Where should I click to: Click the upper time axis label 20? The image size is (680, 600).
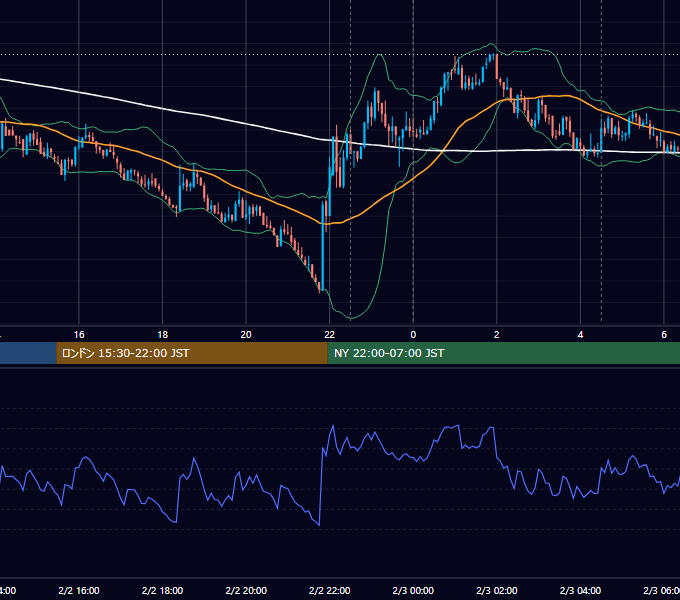246,335
